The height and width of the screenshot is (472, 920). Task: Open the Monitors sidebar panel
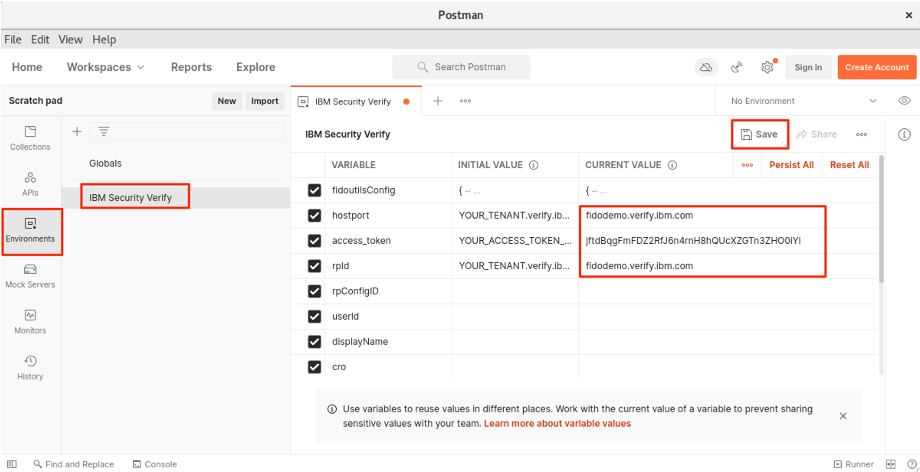30,322
